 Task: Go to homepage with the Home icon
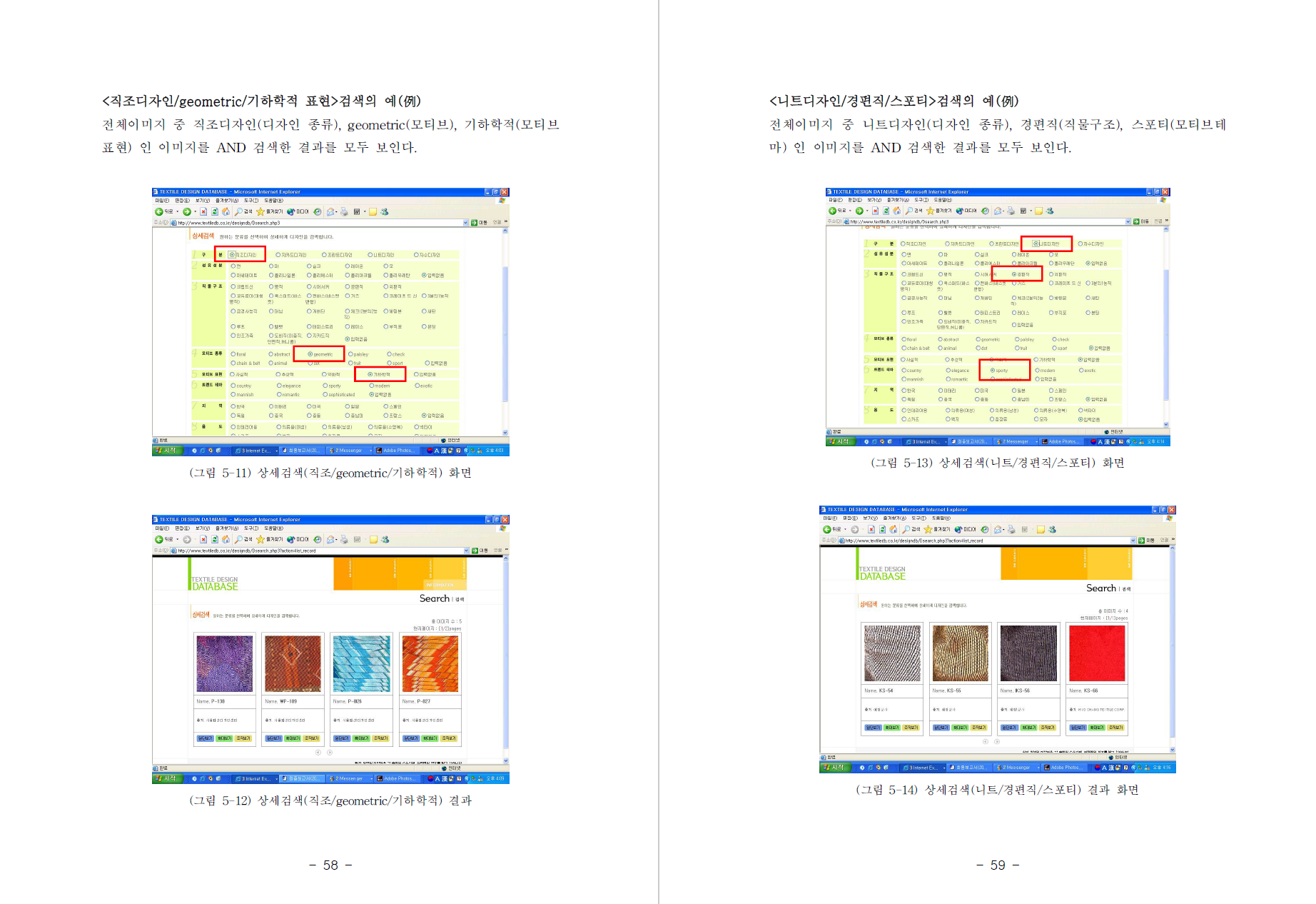coord(226,211)
